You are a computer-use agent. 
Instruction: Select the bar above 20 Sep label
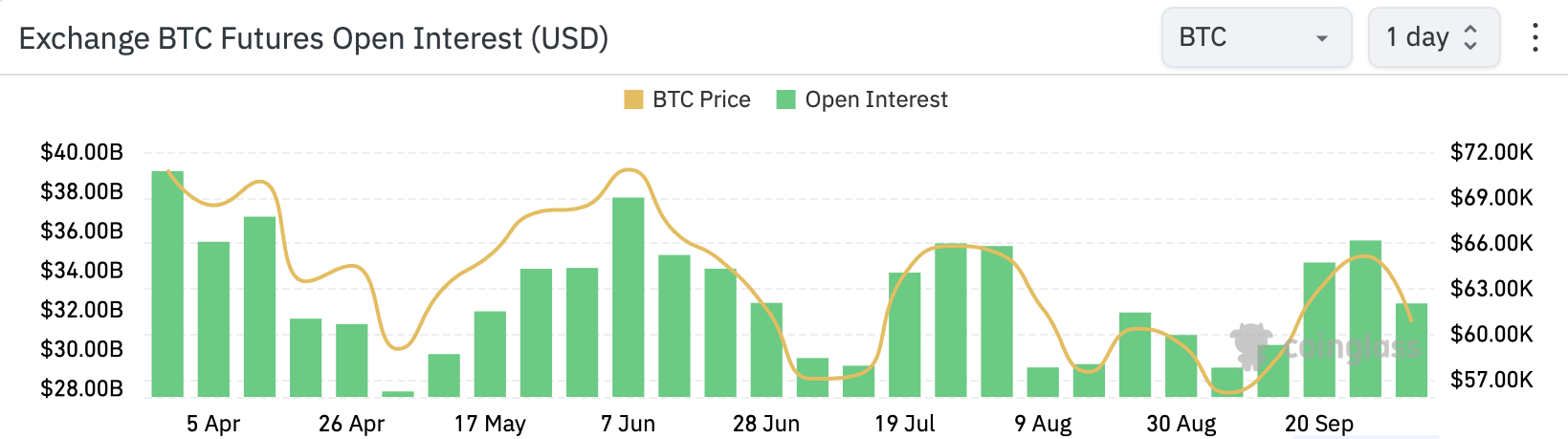tap(1319, 329)
